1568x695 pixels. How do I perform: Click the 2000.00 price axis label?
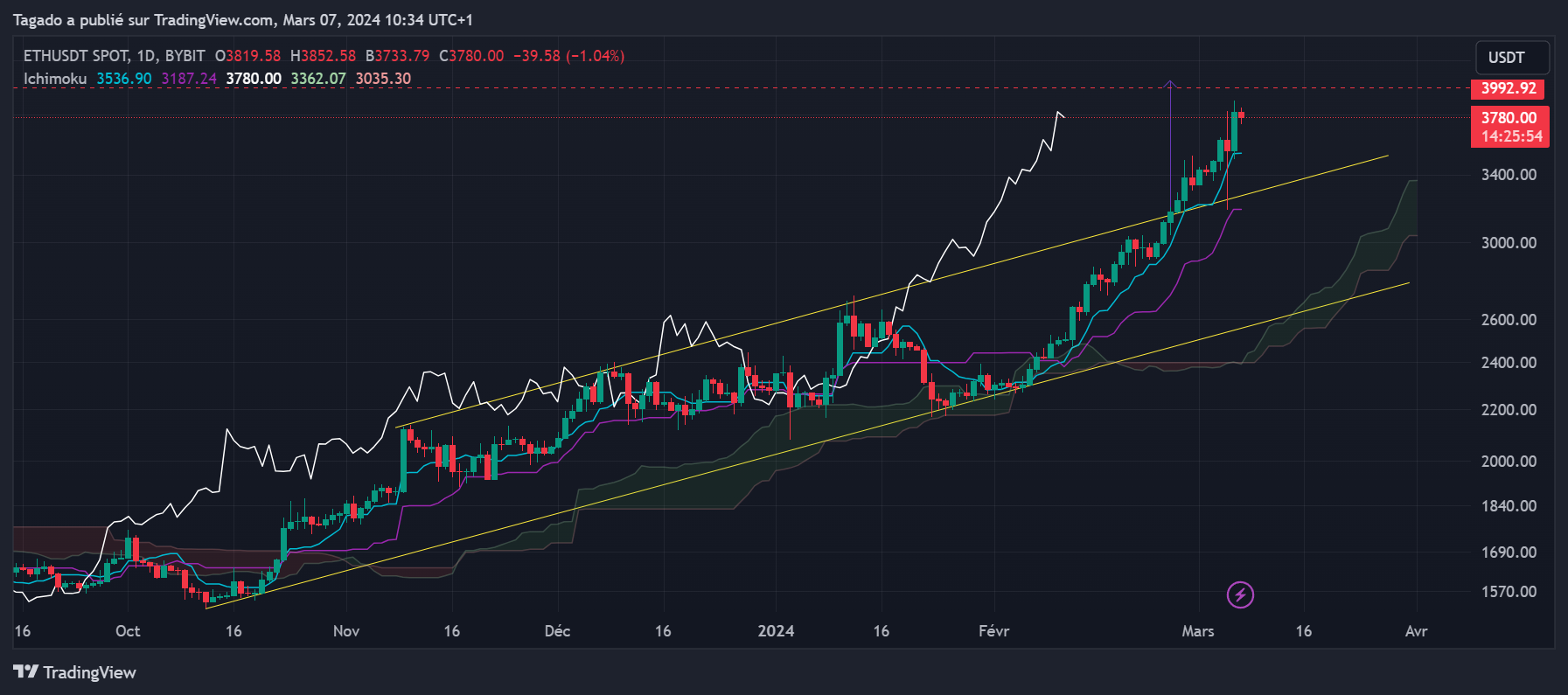(x=1509, y=462)
